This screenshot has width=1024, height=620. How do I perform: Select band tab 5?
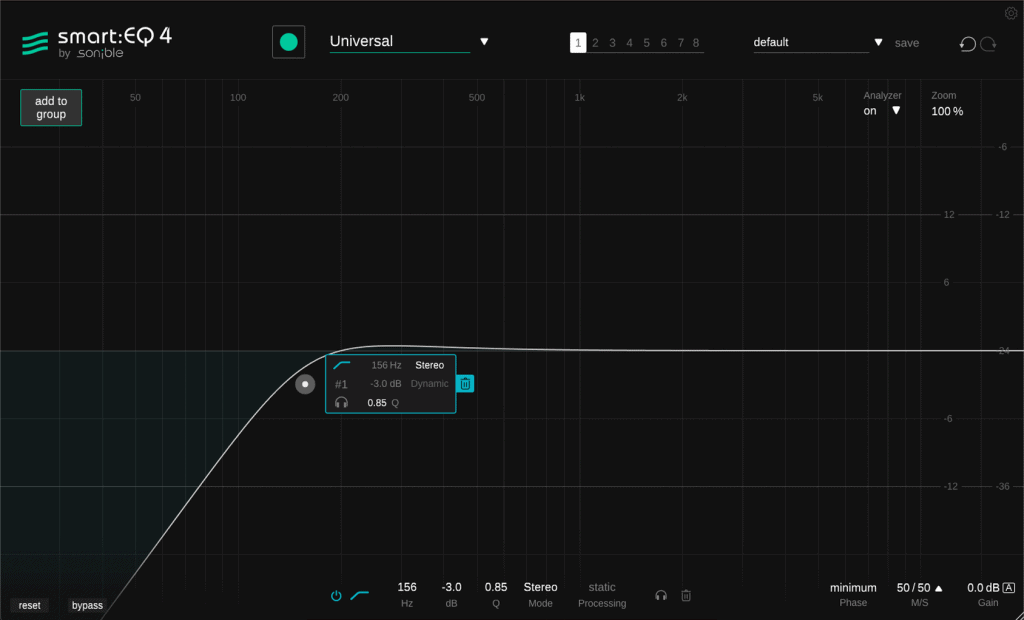click(x=645, y=43)
